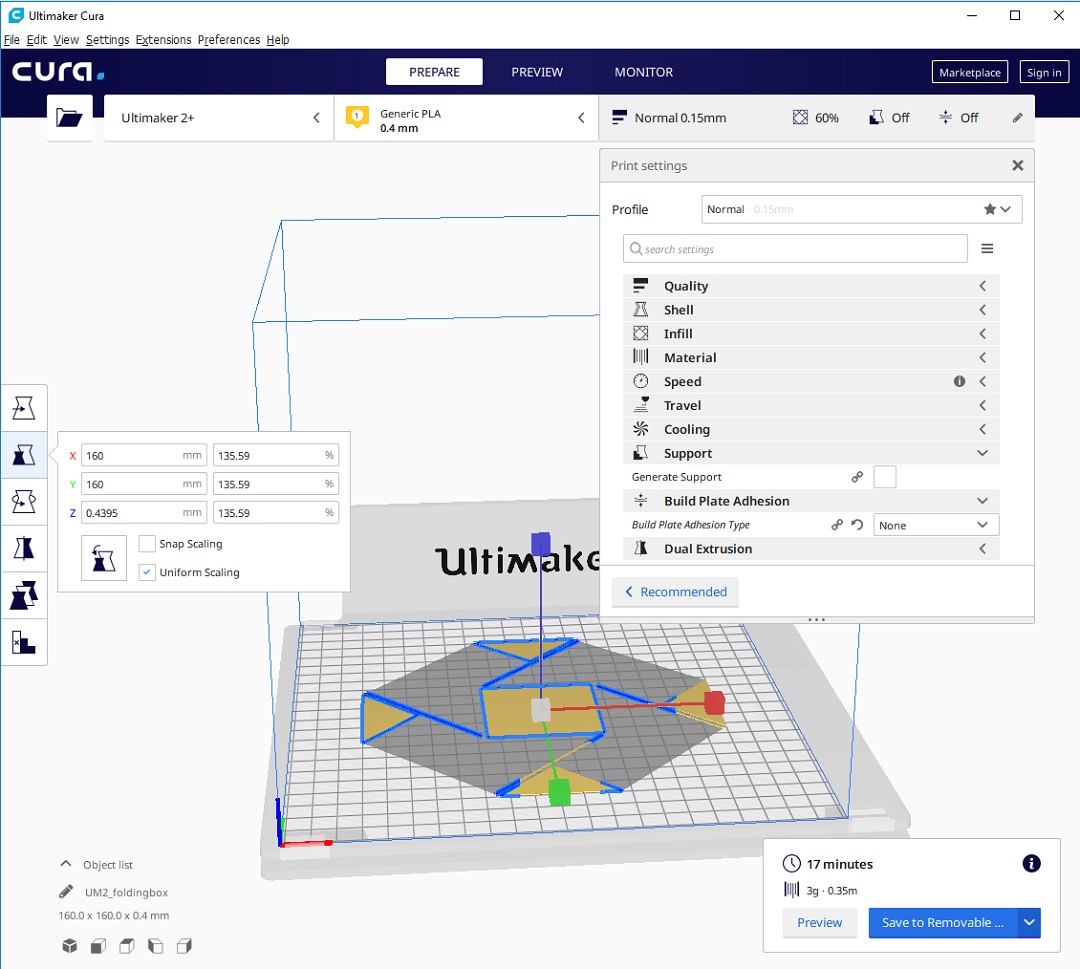This screenshot has width=1080, height=969.
Task: Open the settings visibility hamburger menu
Action: point(987,249)
